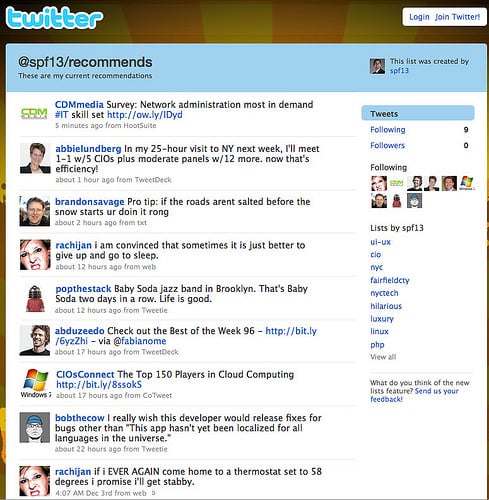Click abduzeedo's profile photo
Image resolution: width=489 pixels, height=500 pixels.
(35, 340)
